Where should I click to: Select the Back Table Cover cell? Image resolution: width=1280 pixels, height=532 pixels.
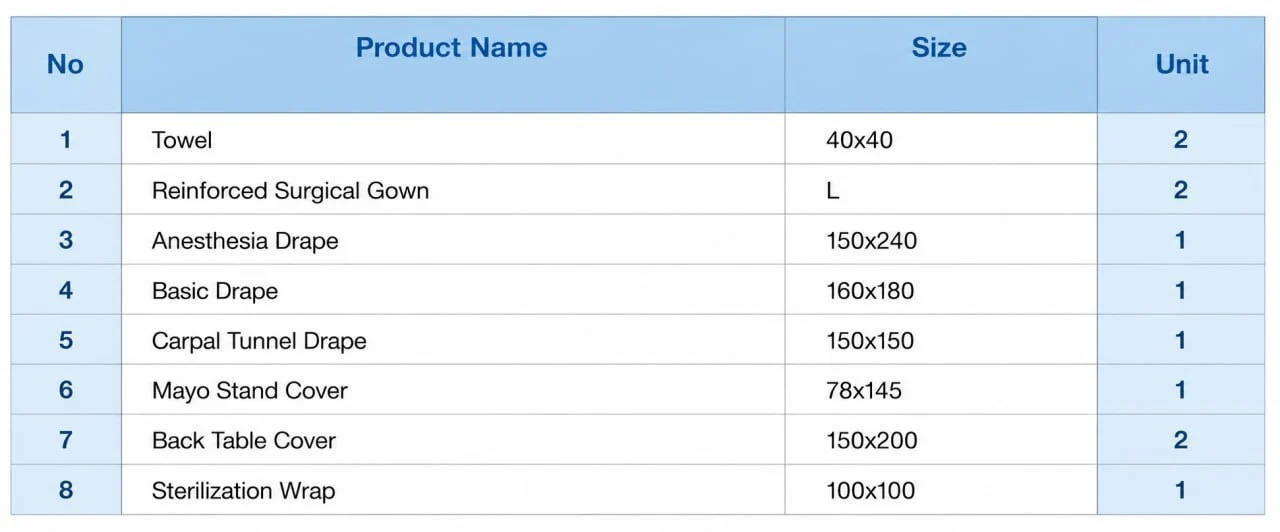pos(453,440)
